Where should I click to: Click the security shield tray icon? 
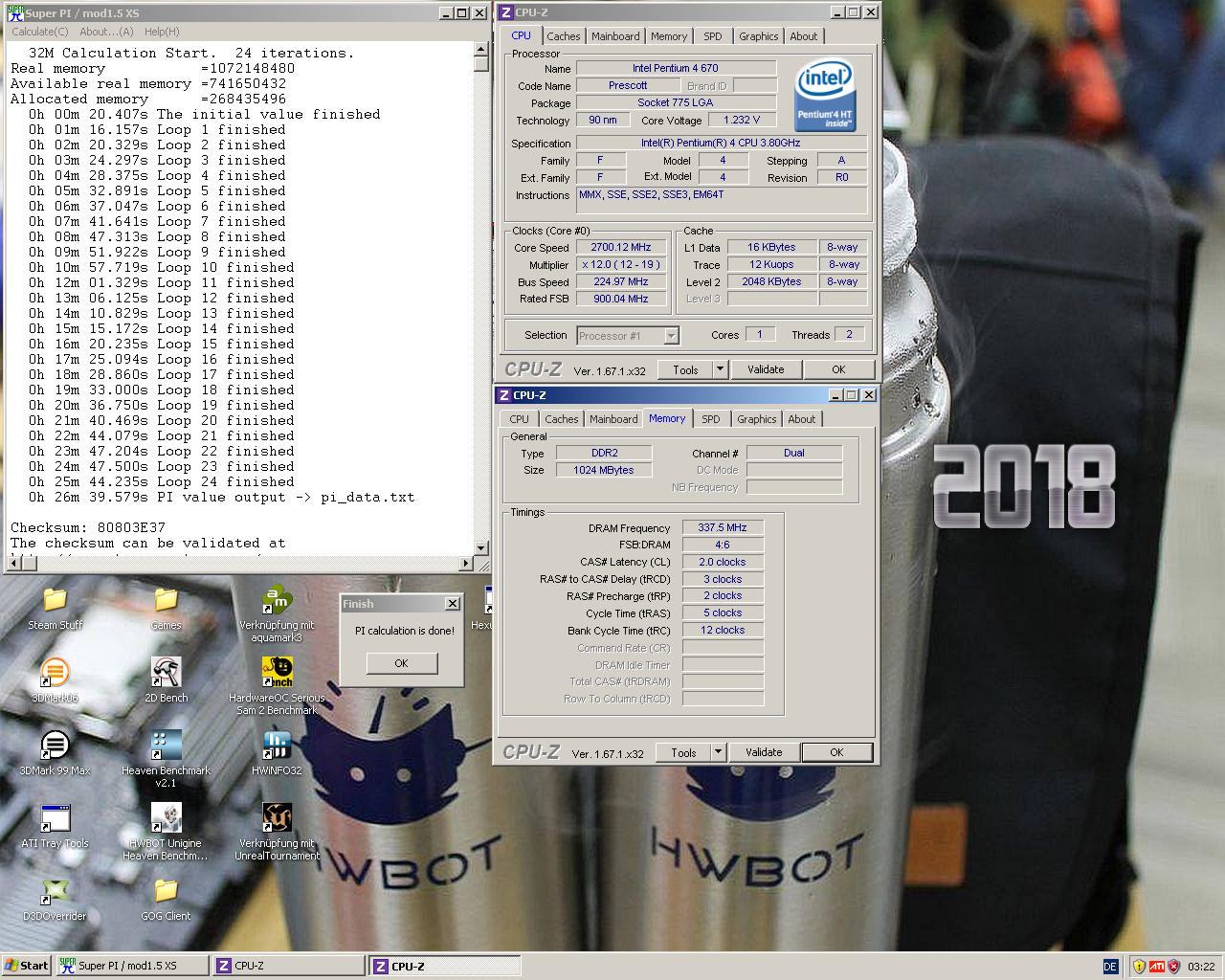1139,966
